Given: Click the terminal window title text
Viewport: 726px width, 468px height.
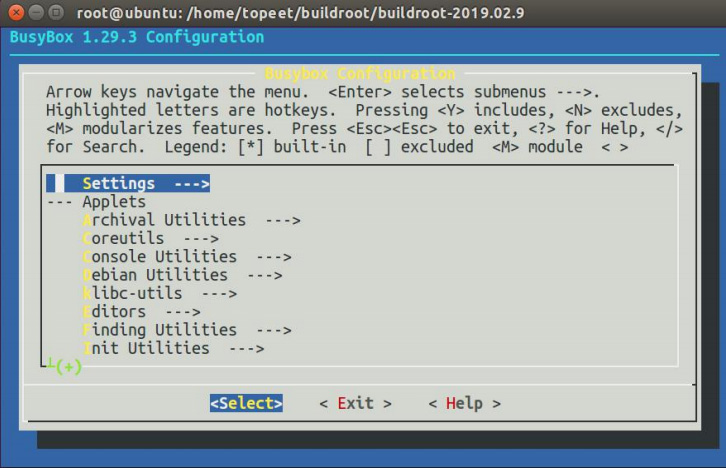Looking at the screenshot, I should point(300,13).
